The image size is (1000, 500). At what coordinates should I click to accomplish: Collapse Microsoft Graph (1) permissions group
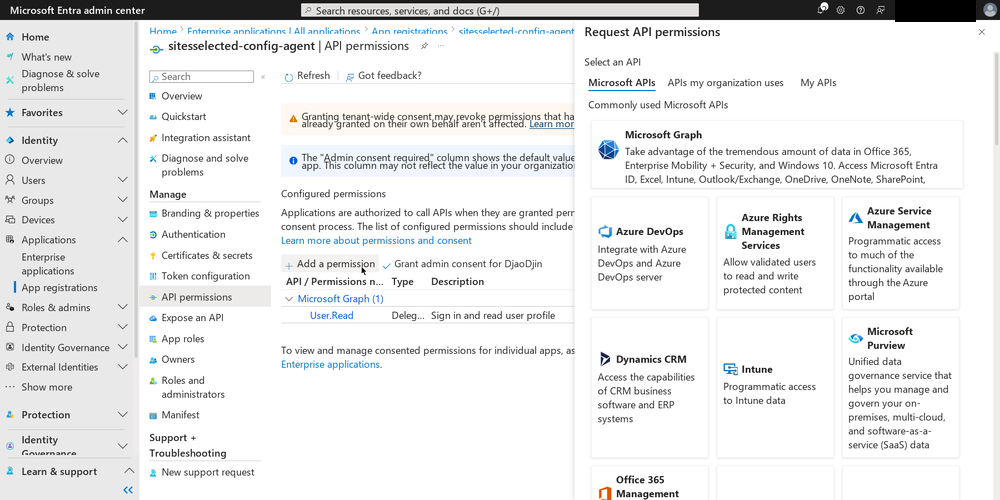coord(289,298)
